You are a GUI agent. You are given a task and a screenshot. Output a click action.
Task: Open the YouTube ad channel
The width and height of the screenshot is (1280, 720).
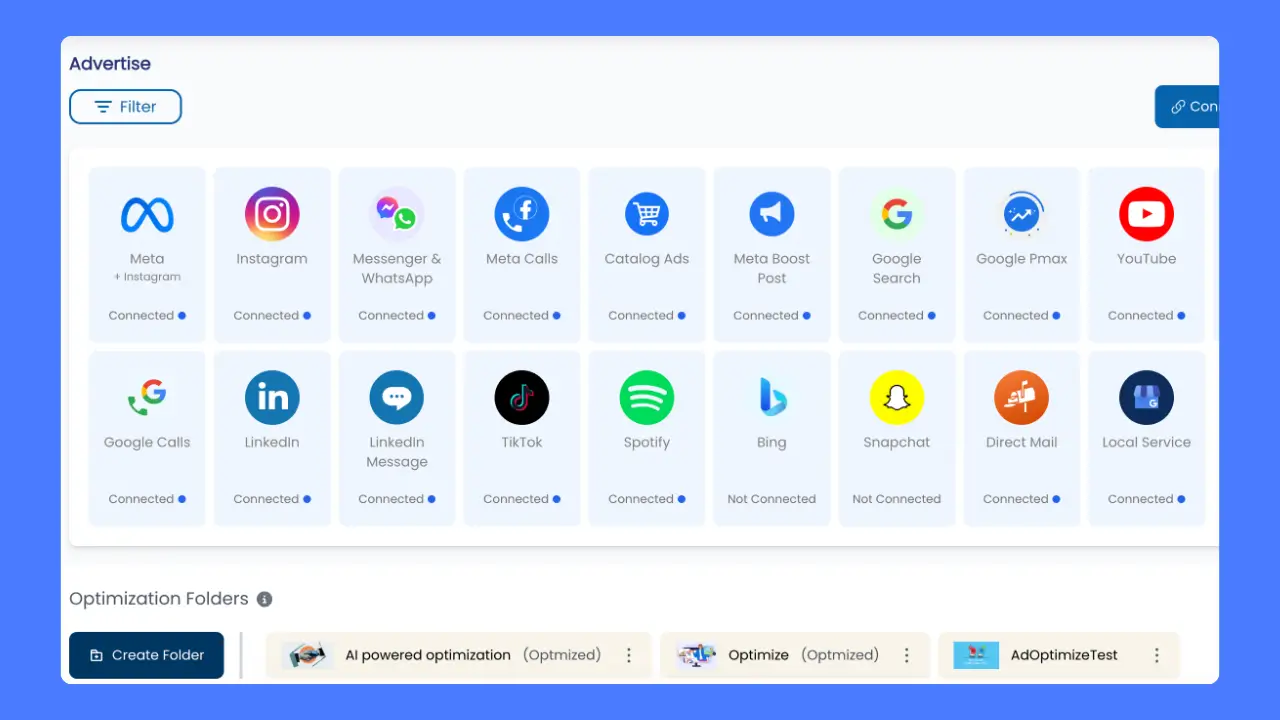coord(1147,254)
